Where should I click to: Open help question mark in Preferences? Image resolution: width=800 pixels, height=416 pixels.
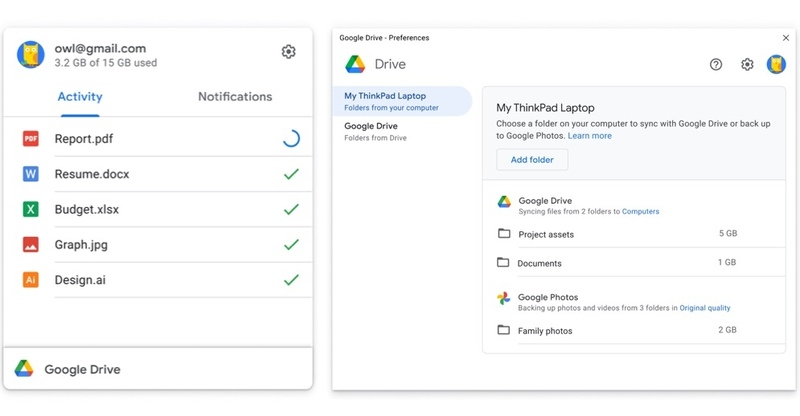(716, 64)
